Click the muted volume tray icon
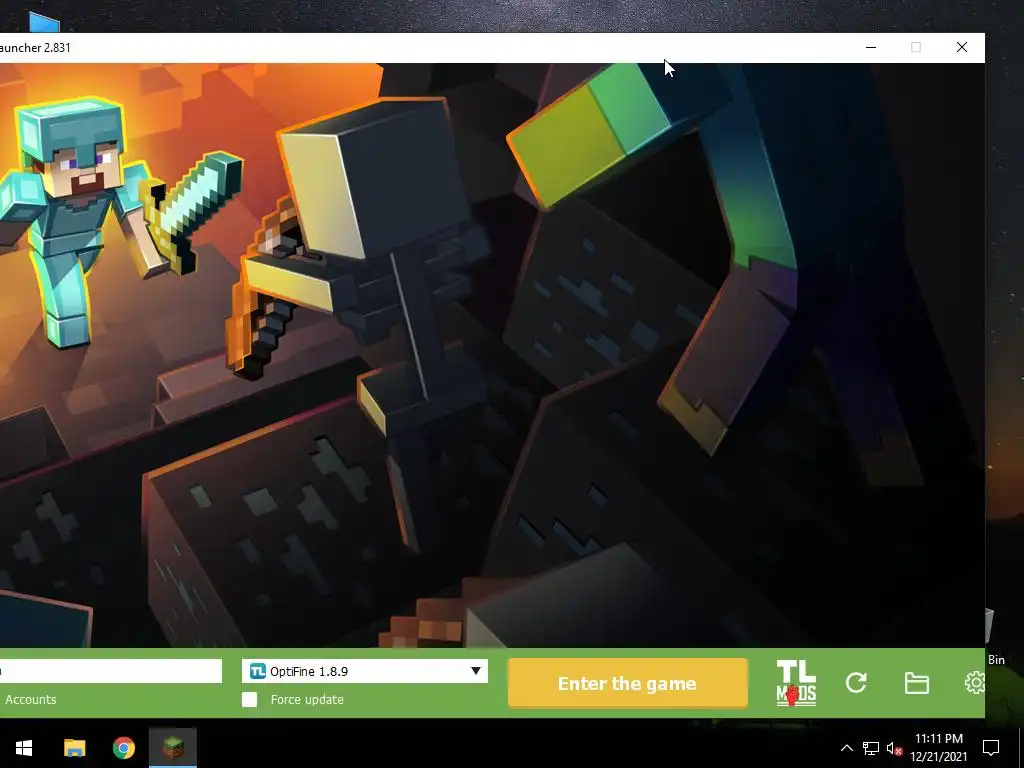This screenshot has height=768, width=1024. (x=895, y=748)
